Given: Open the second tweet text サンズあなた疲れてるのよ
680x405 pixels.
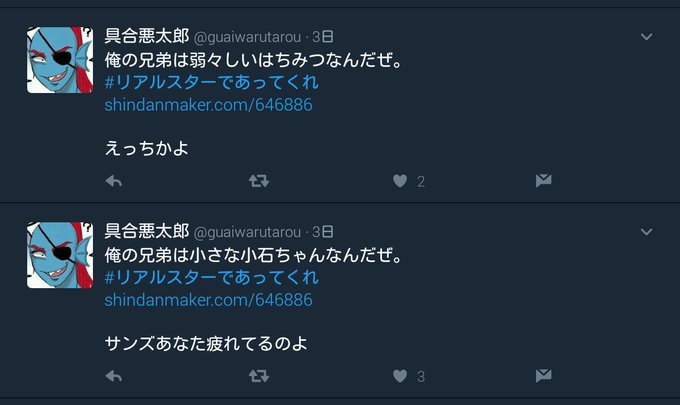Looking at the screenshot, I should pyautogui.click(x=206, y=343).
